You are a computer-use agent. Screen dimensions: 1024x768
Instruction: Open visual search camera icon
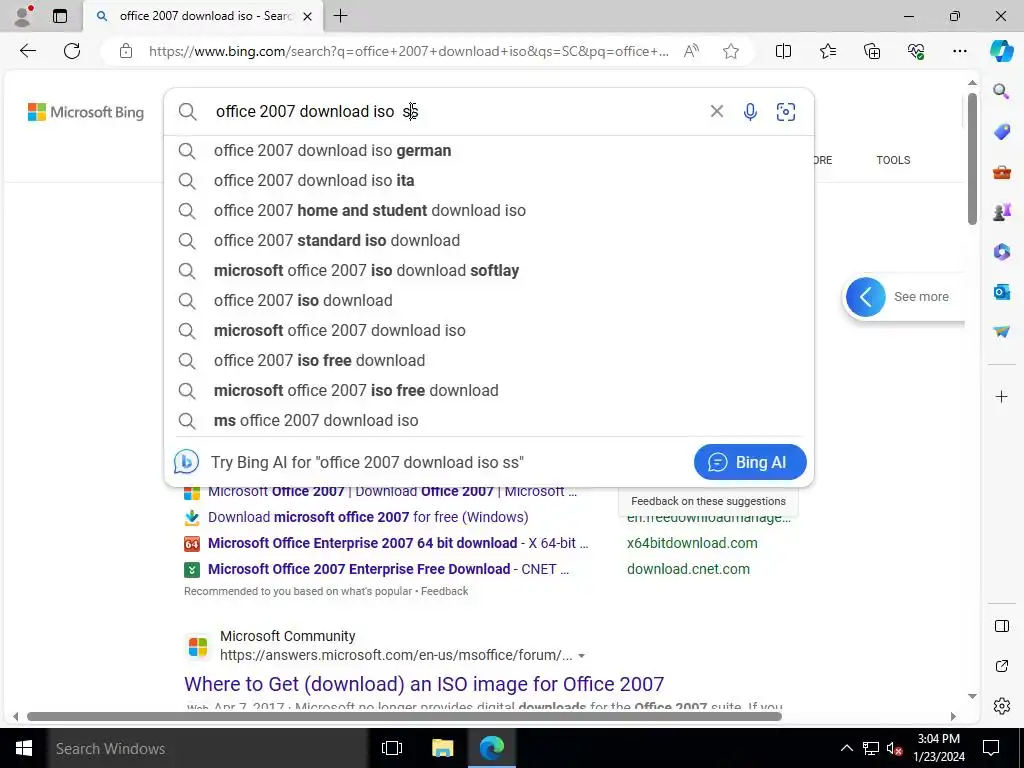pos(786,112)
